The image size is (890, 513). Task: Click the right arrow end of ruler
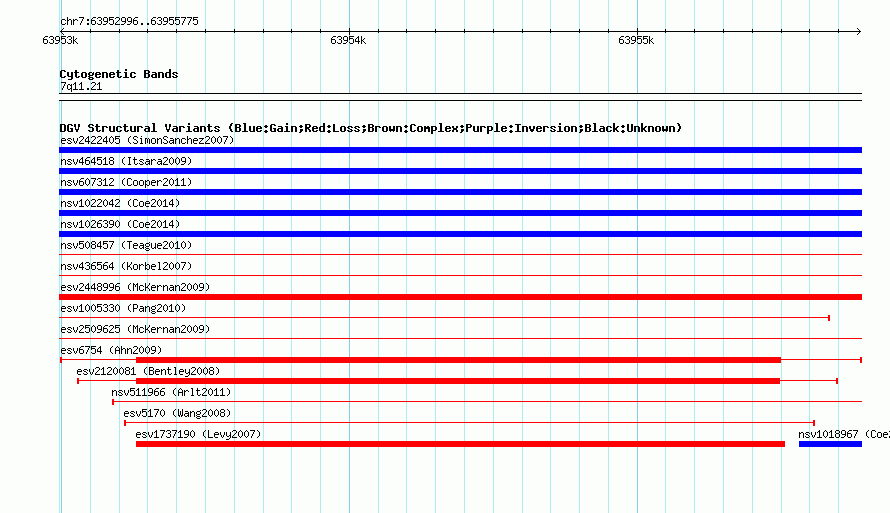coord(858,31)
